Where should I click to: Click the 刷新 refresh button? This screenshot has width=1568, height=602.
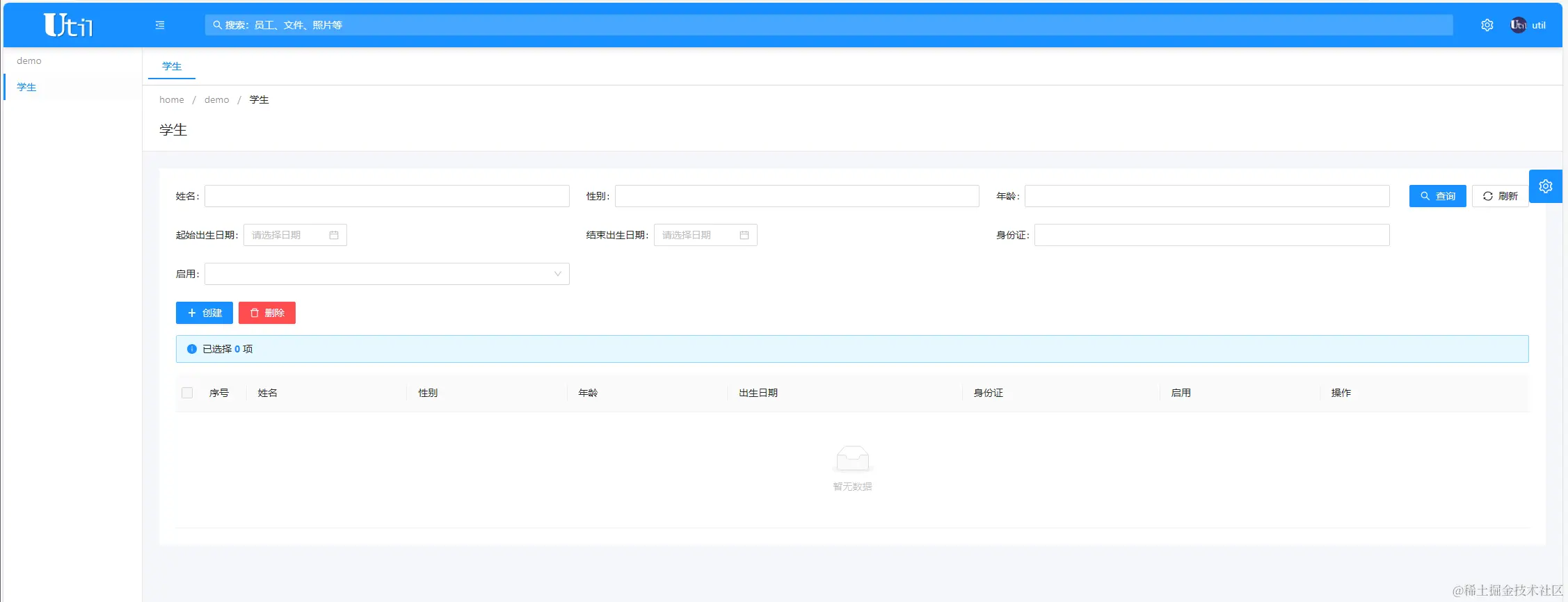[x=1501, y=196]
